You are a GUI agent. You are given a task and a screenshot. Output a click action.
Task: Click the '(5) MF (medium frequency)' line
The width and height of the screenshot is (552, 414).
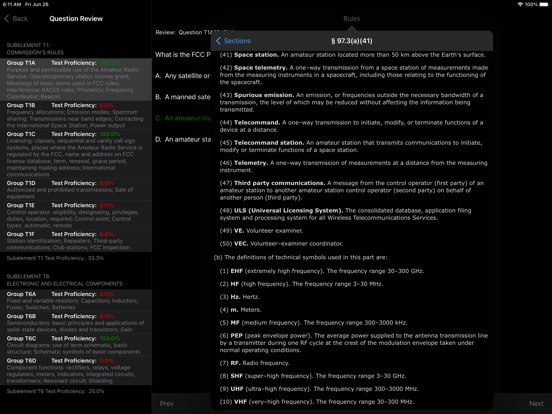pyautogui.click(x=313, y=322)
